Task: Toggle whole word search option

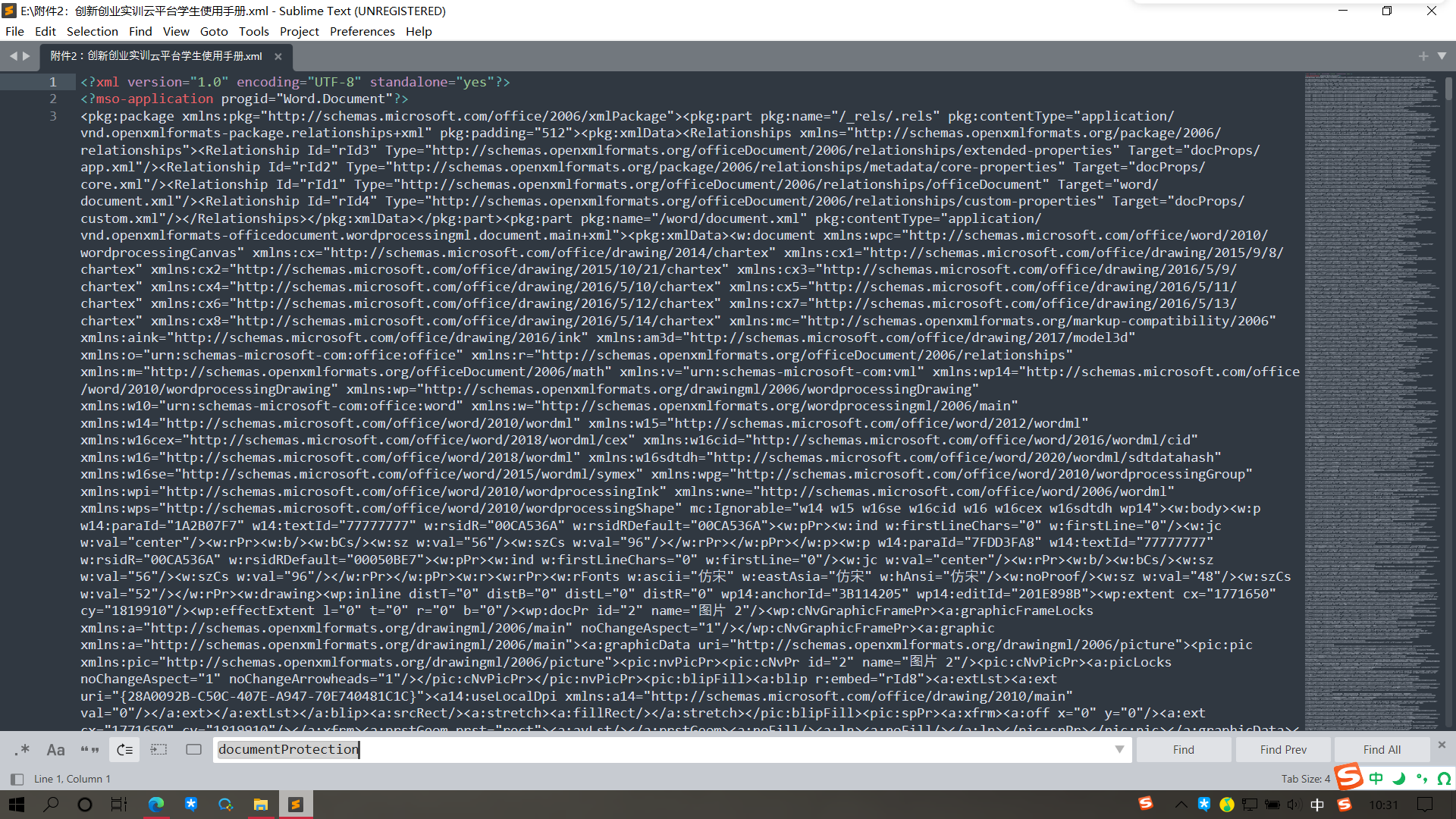Action: pos(89,749)
